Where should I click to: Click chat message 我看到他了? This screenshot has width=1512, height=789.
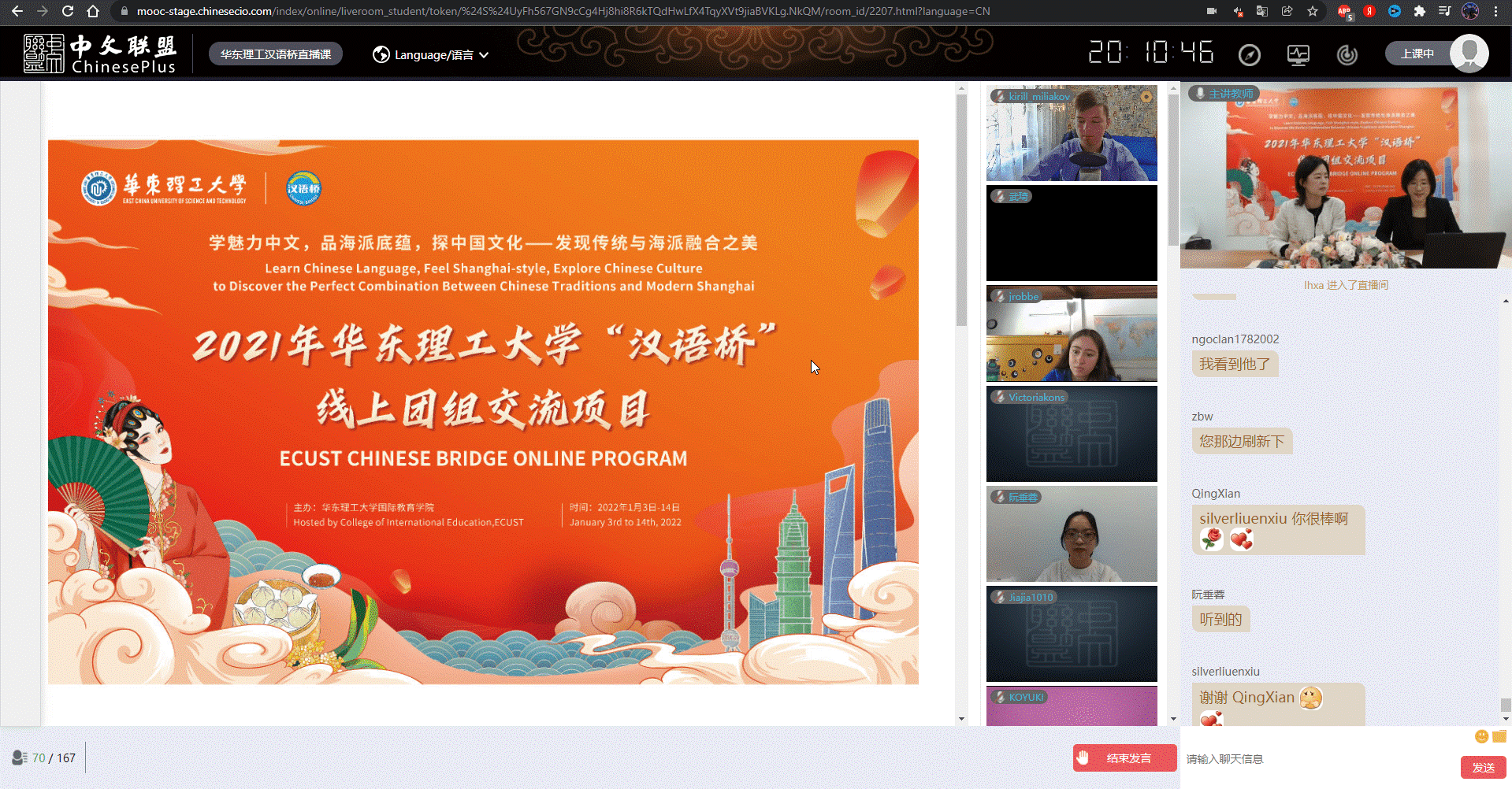(1235, 365)
